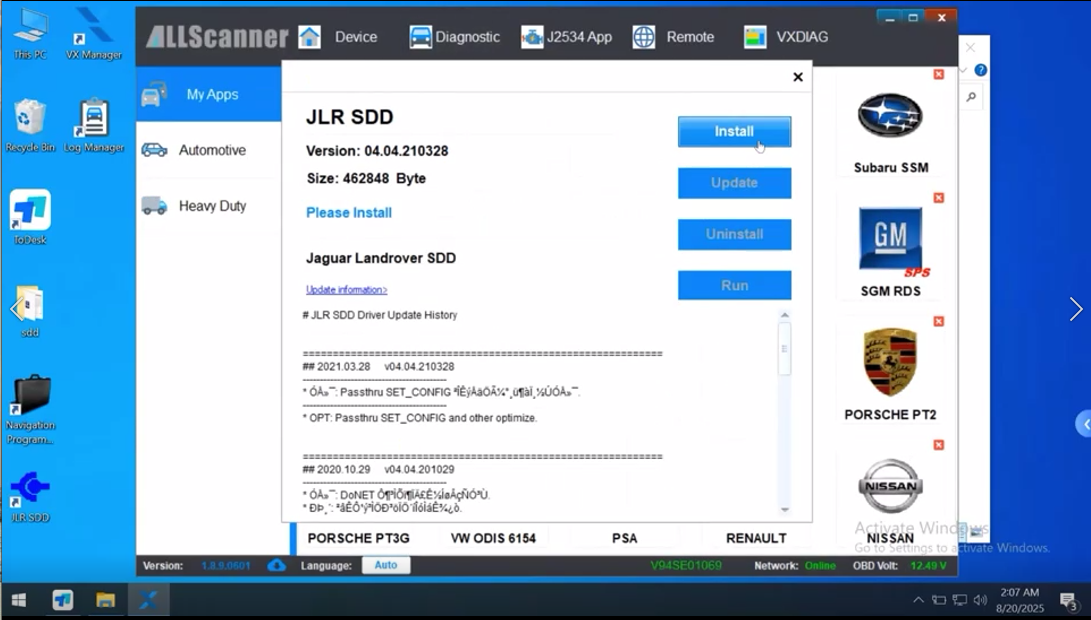Click the Size: 462848 Byte text

(x=366, y=179)
